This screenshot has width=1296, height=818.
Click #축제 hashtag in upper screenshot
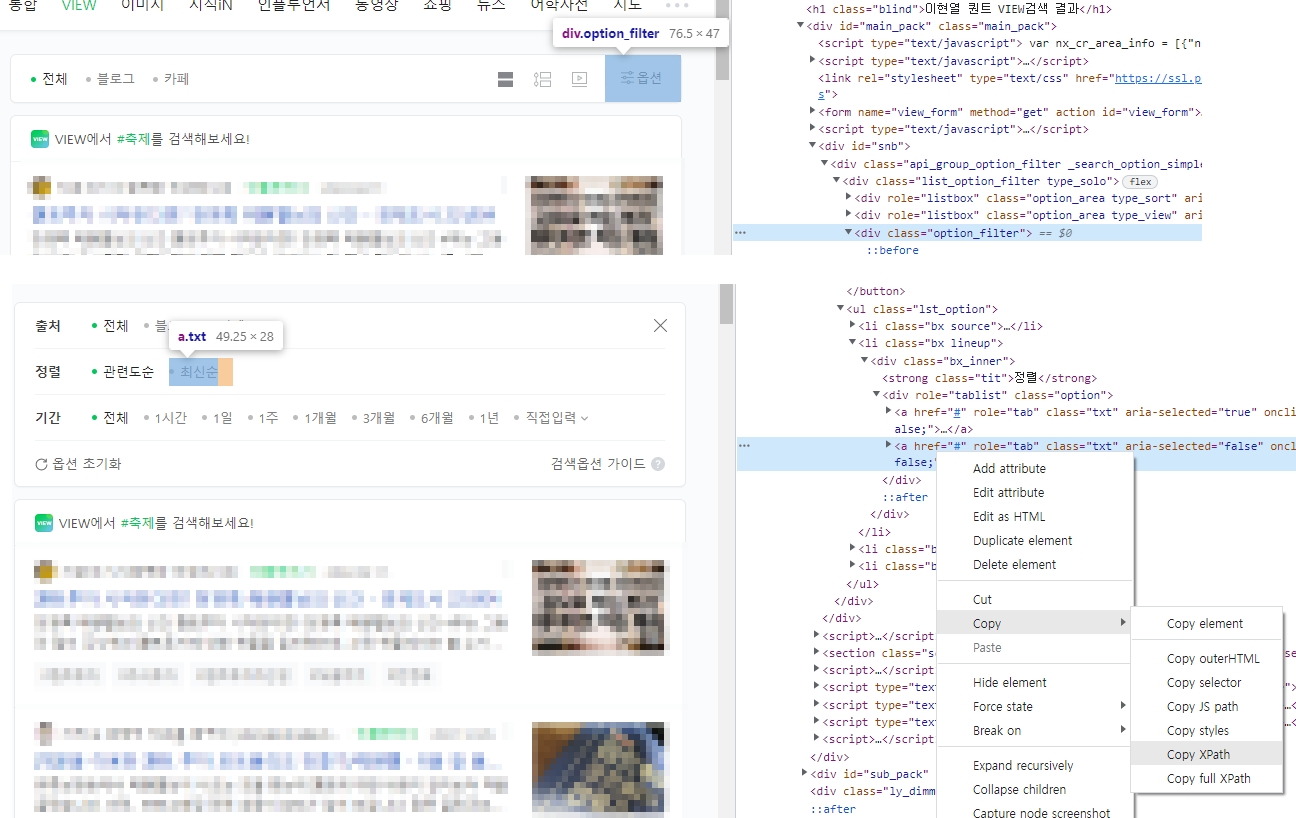[x=133, y=139]
